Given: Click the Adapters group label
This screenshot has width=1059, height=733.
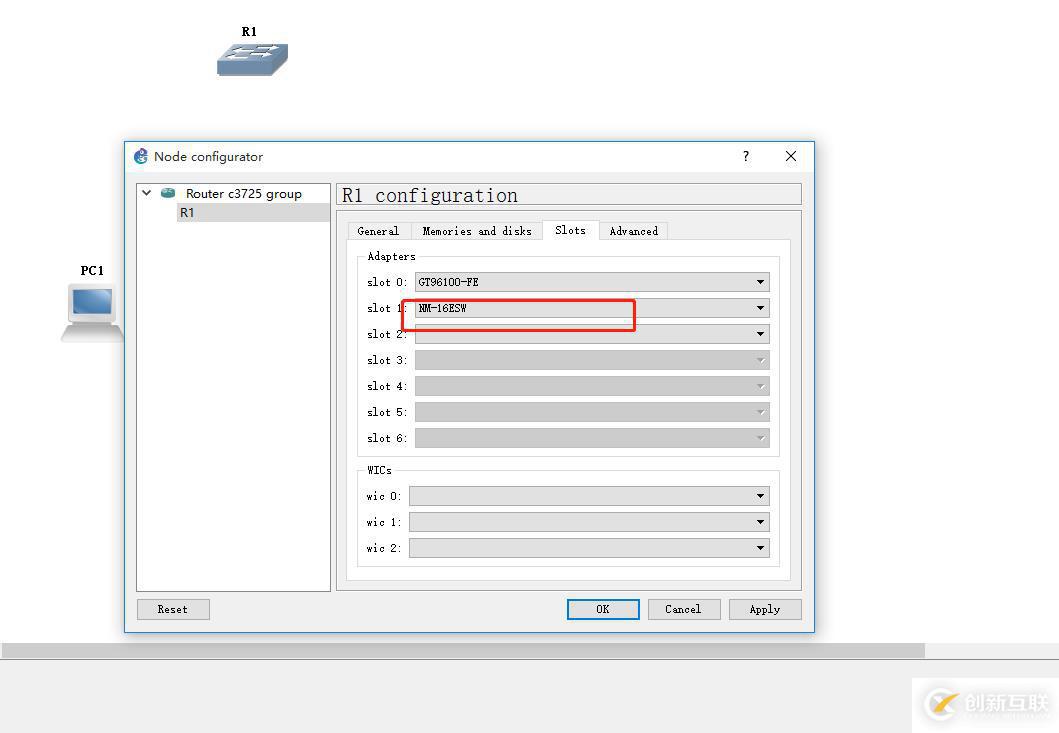Looking at the screenshot, I should pos(391,256).
